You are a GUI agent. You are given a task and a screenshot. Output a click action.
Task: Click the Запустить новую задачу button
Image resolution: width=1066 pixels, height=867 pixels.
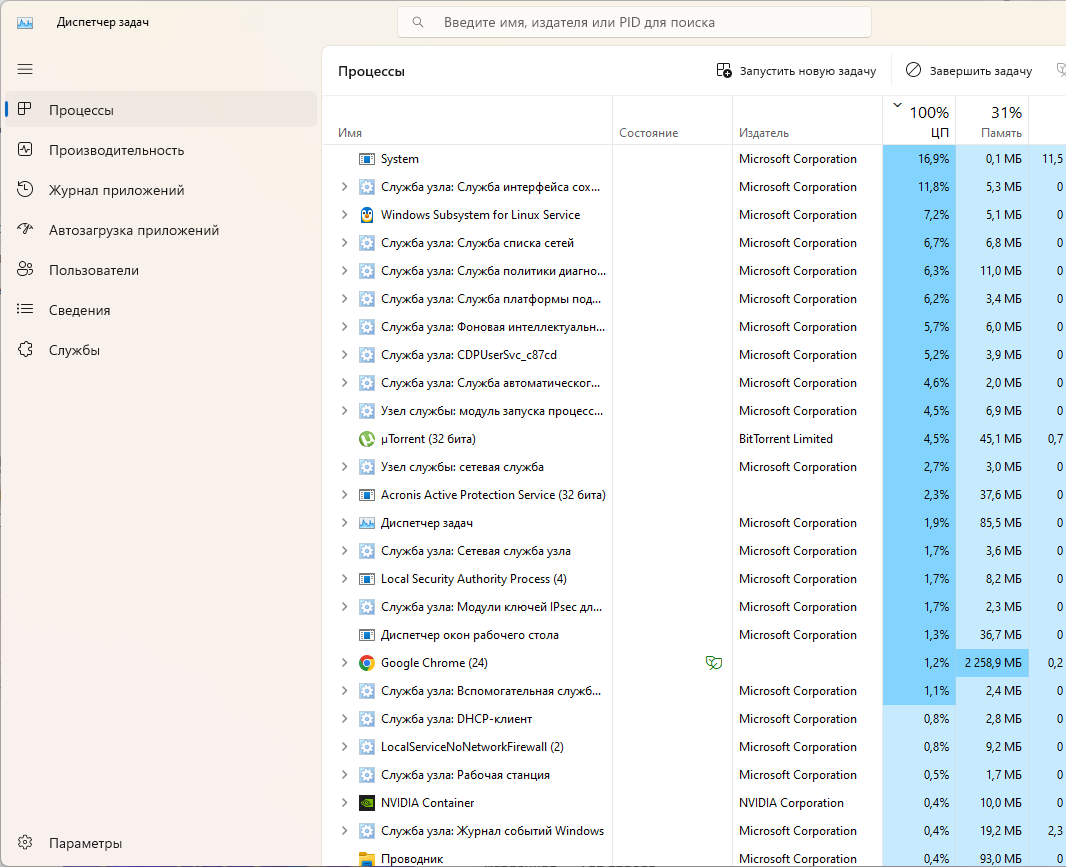(796, 71)
